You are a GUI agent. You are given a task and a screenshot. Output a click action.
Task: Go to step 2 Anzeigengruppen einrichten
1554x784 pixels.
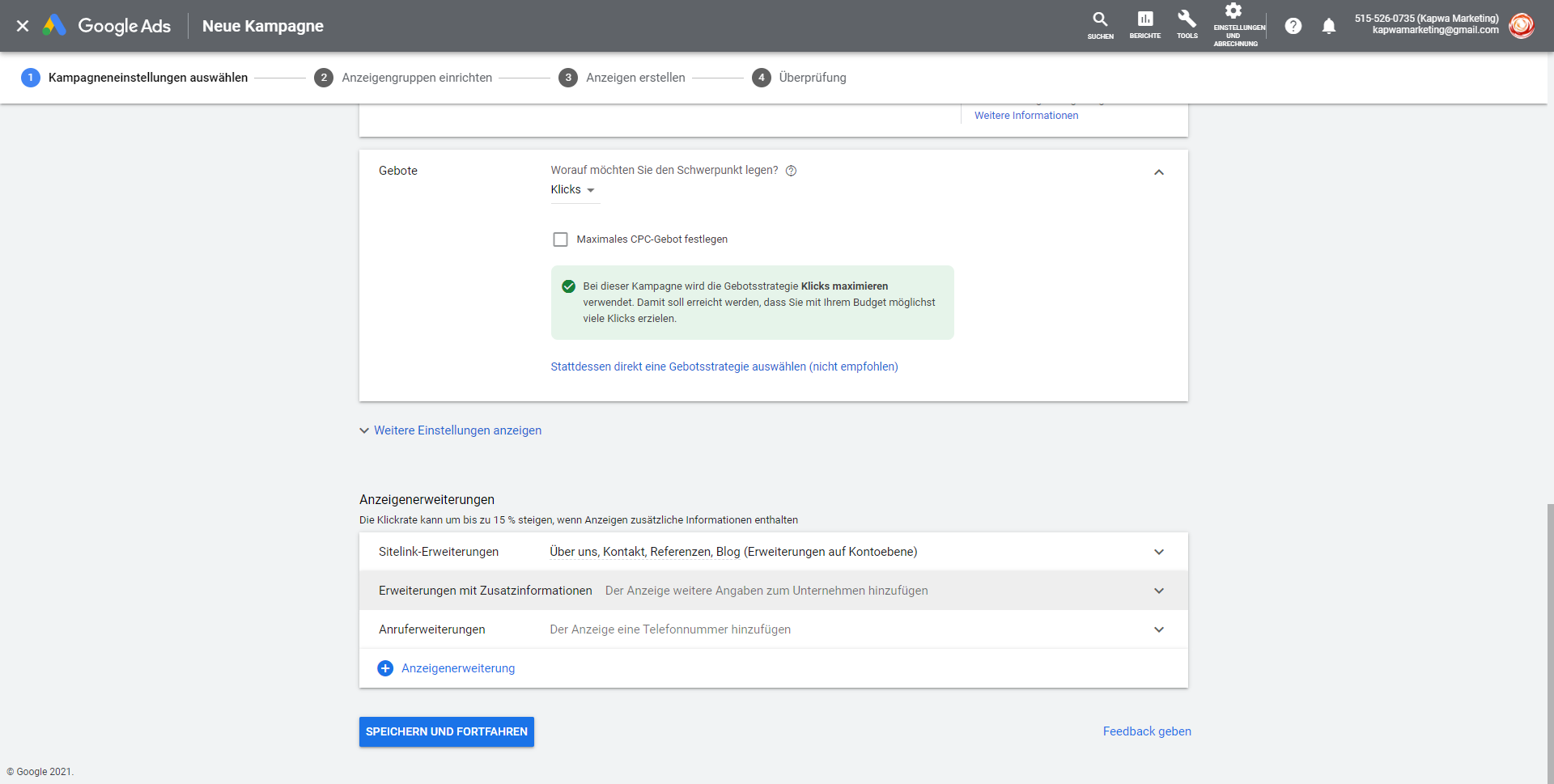[403, 78]
